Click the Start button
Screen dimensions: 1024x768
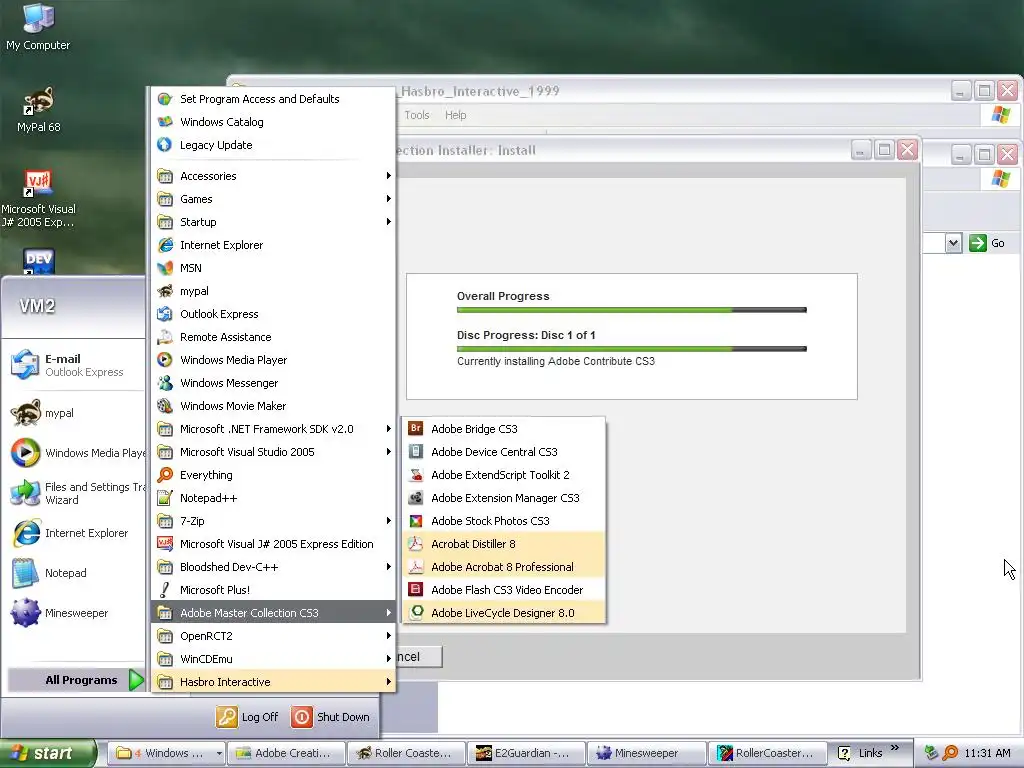tap(48, 754)
